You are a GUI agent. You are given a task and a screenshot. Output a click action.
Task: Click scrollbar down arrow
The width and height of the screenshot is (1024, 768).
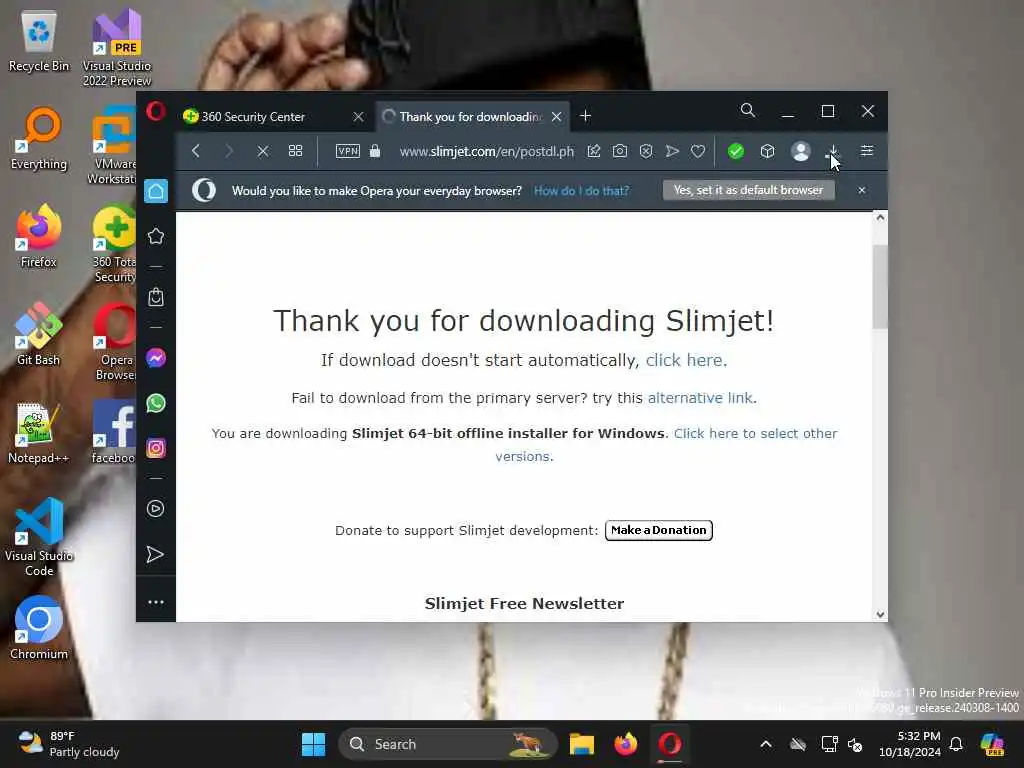880,614
